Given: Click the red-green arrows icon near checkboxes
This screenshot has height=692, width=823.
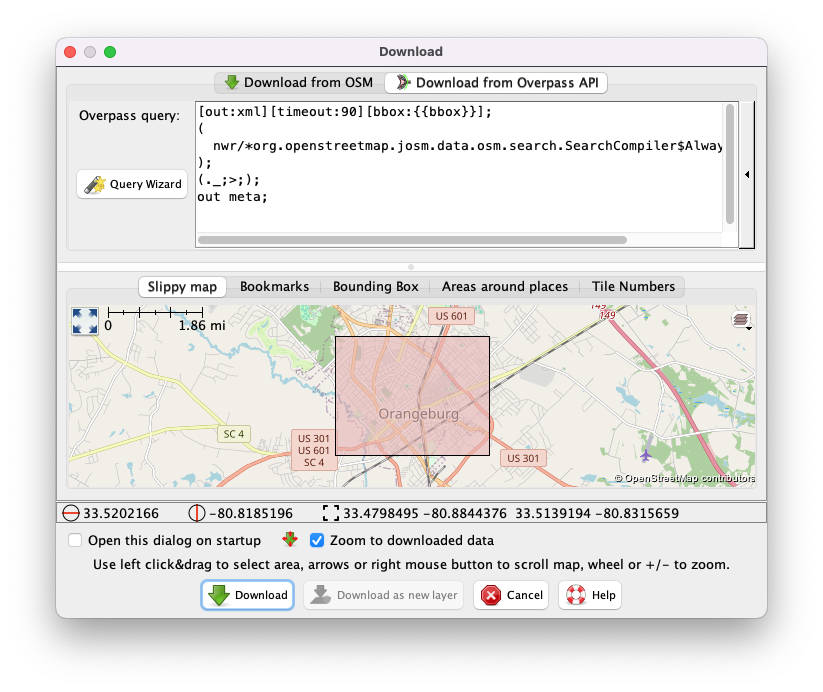Looking at the screenshot, I should [x=289, y=538].
